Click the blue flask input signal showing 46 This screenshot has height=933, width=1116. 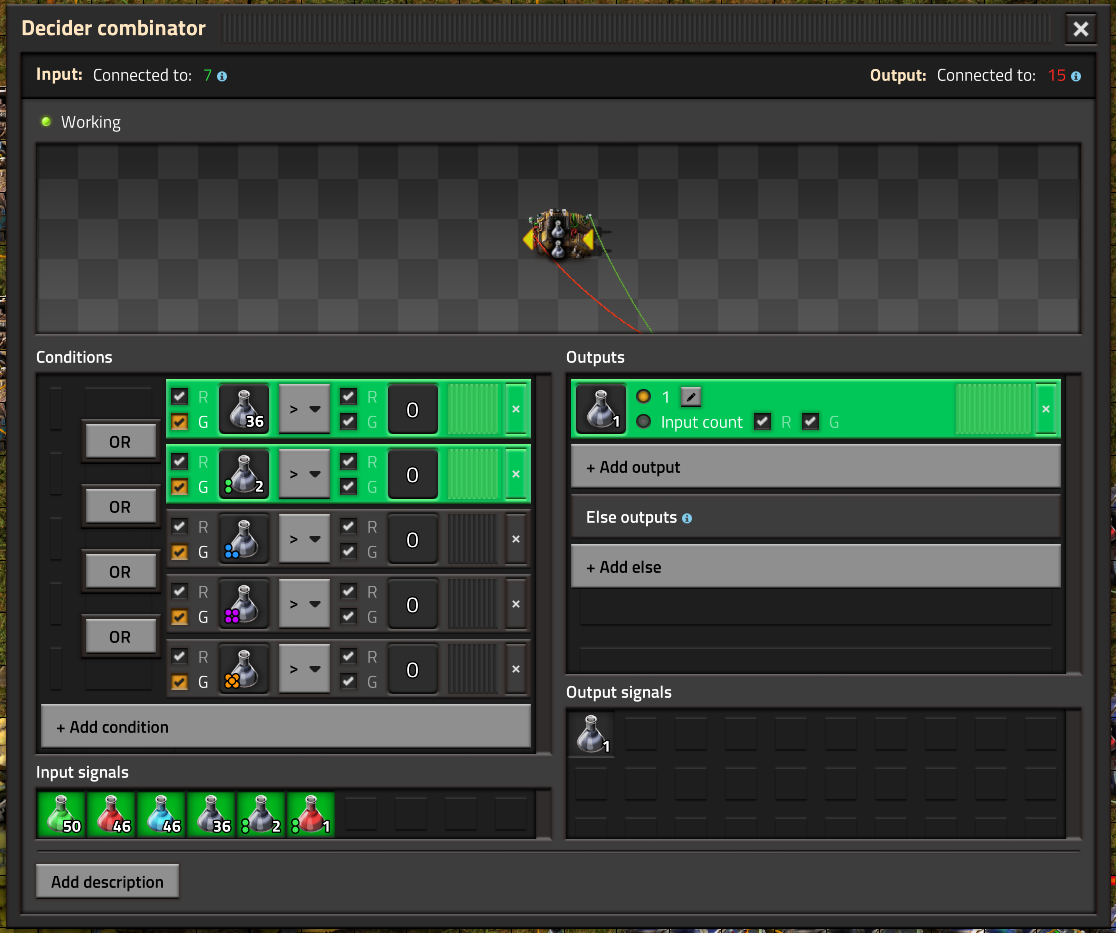pyautogui.click(x=161, y=814)
